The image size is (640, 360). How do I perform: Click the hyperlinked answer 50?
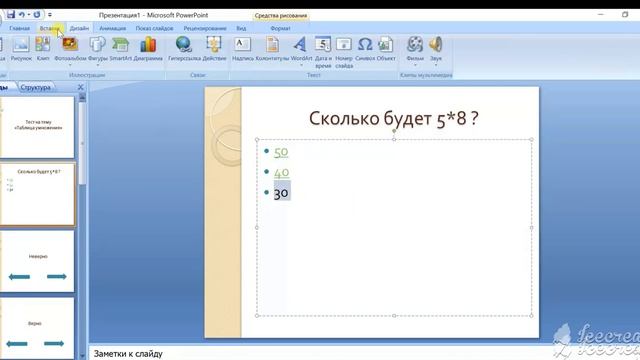point(281,152)
